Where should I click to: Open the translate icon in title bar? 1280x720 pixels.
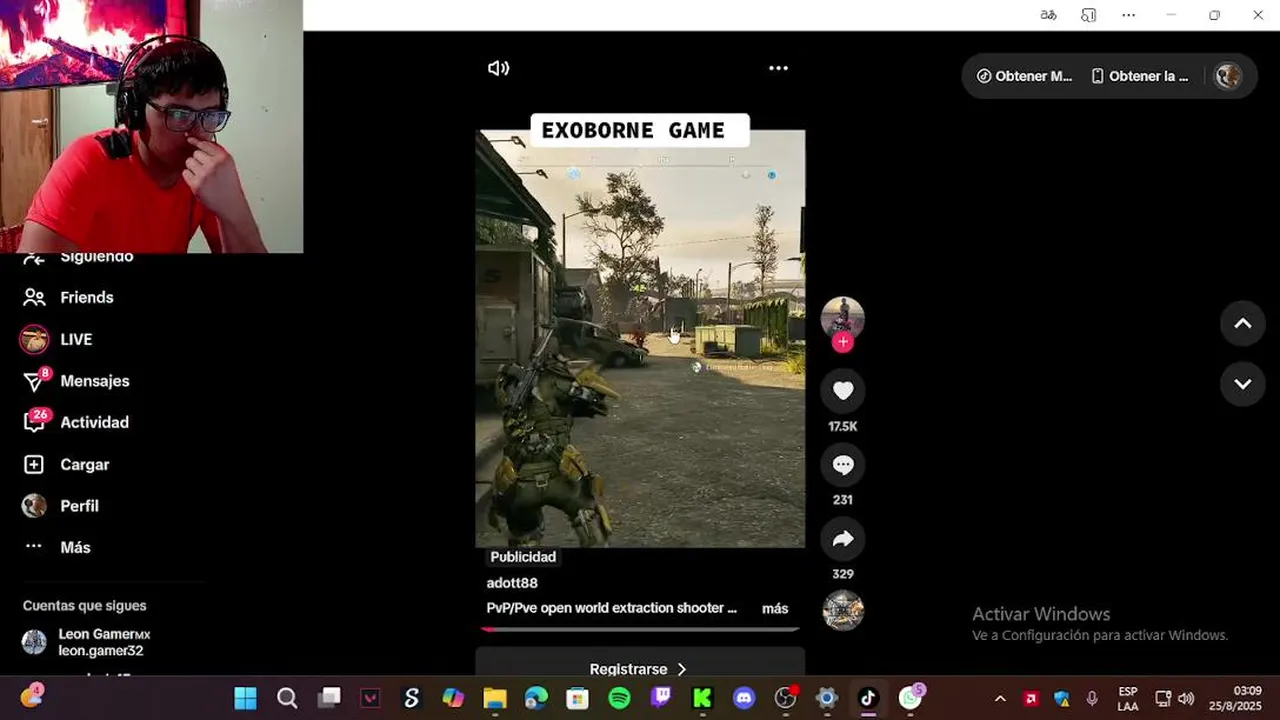[x=1048, y=15]
